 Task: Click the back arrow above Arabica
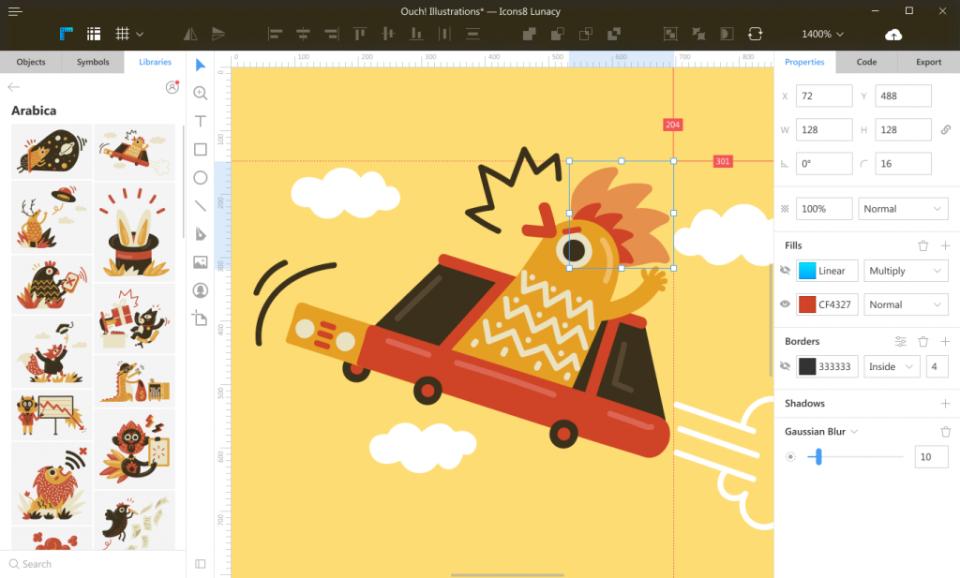click(14, 87)
